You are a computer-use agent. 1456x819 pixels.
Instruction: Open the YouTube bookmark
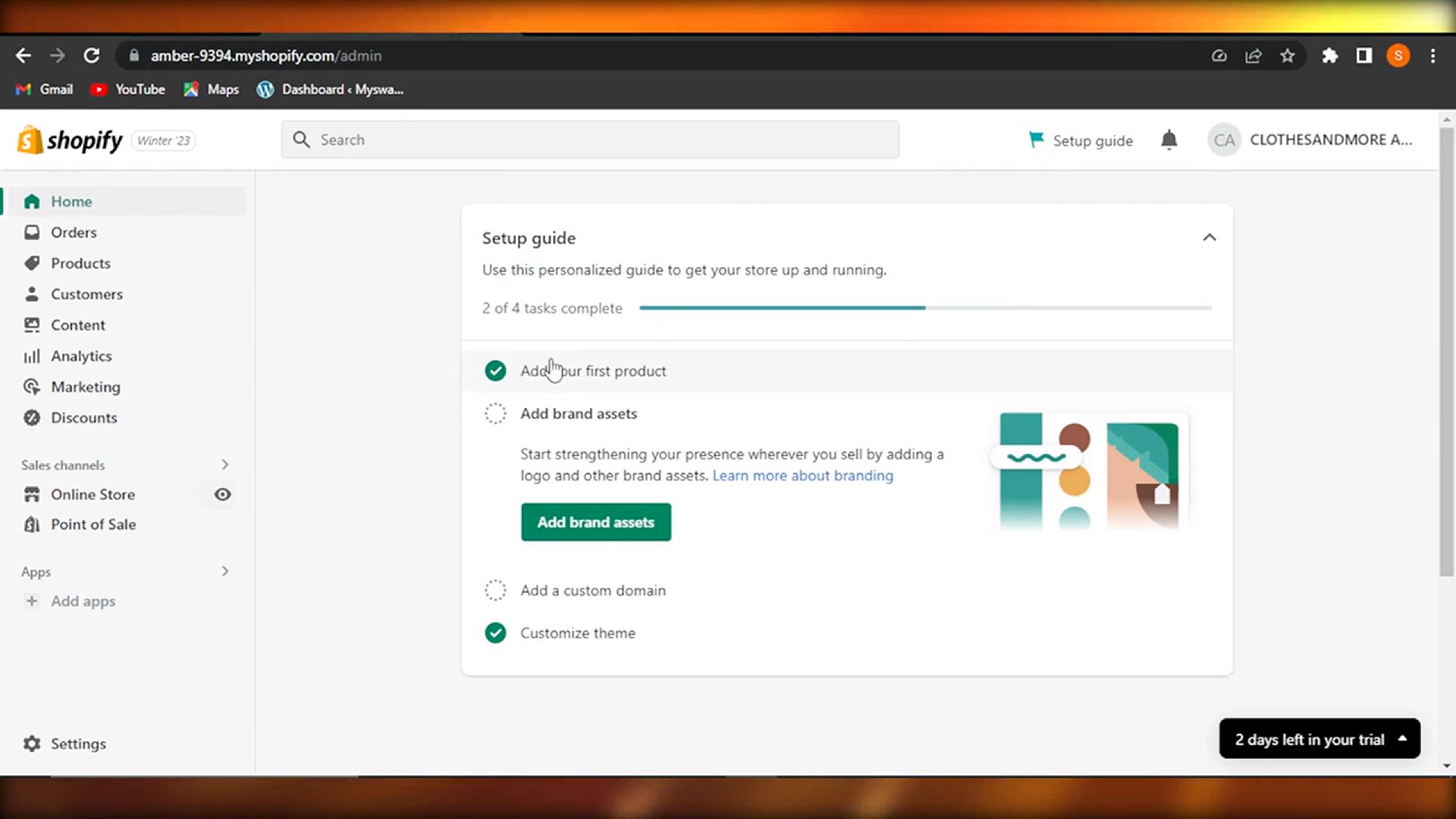coord(127,89)
